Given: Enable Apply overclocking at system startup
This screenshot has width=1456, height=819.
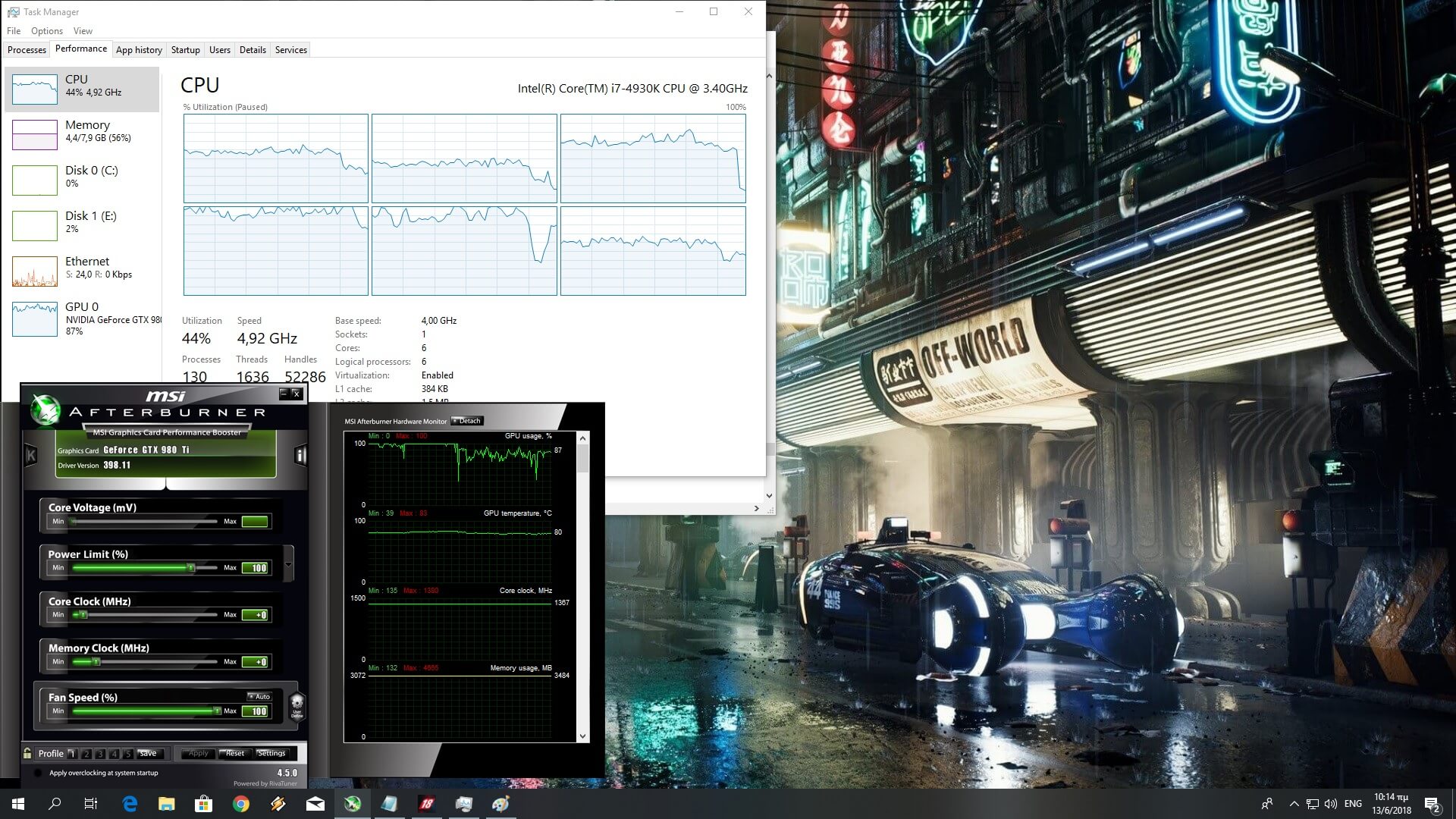Looking at the screenshot, I should click(38, 773).
